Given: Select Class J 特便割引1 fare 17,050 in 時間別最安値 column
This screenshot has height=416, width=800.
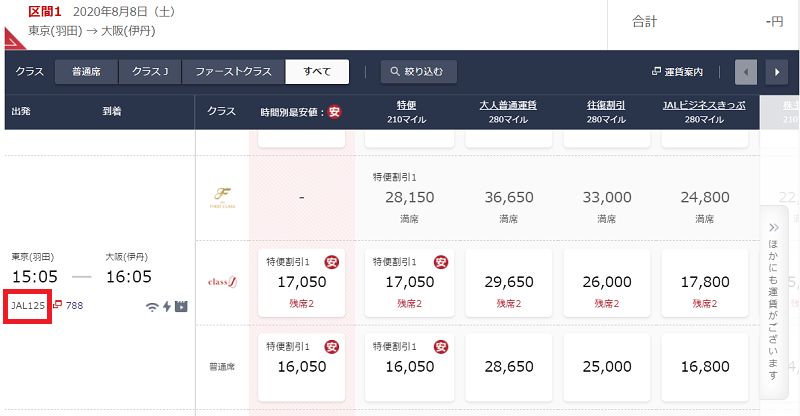Looking at the screenshot, I should 302,283.
